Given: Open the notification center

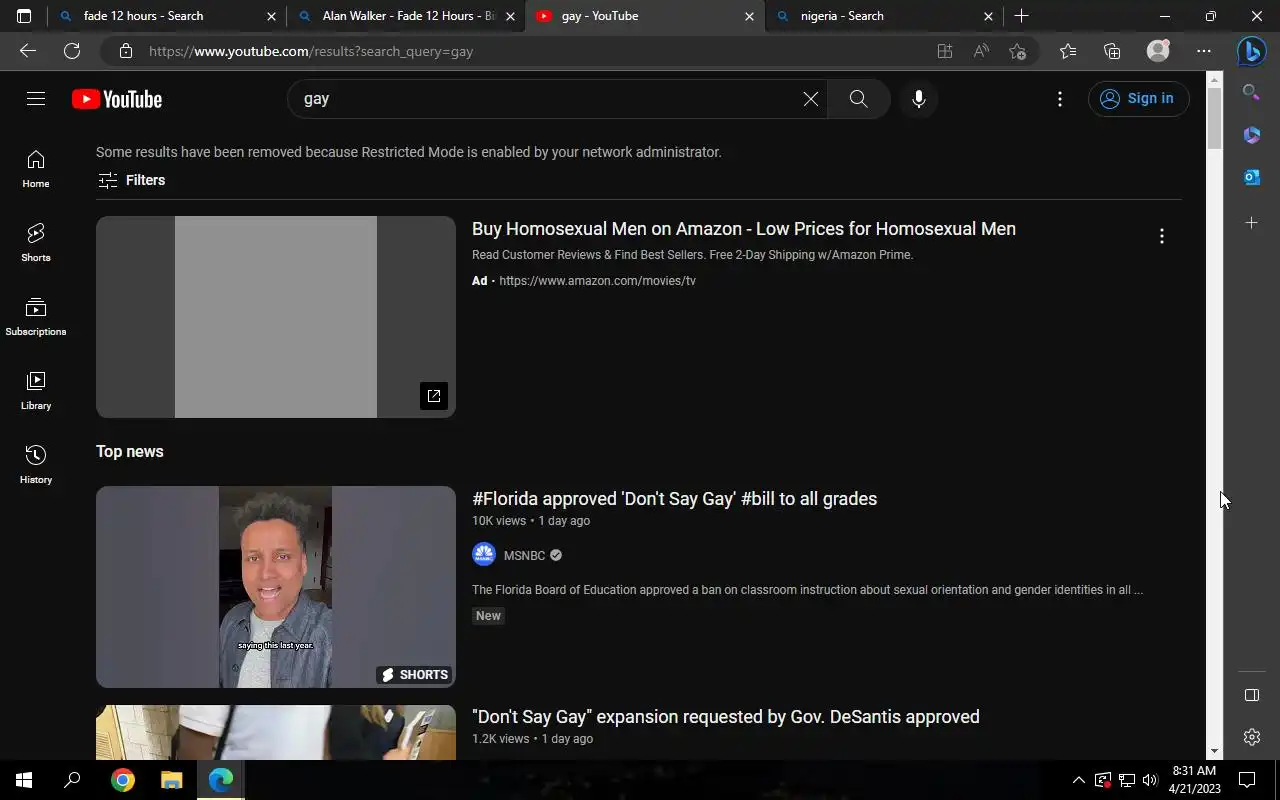Looking at the screenshot, I should click(1247, 780).
